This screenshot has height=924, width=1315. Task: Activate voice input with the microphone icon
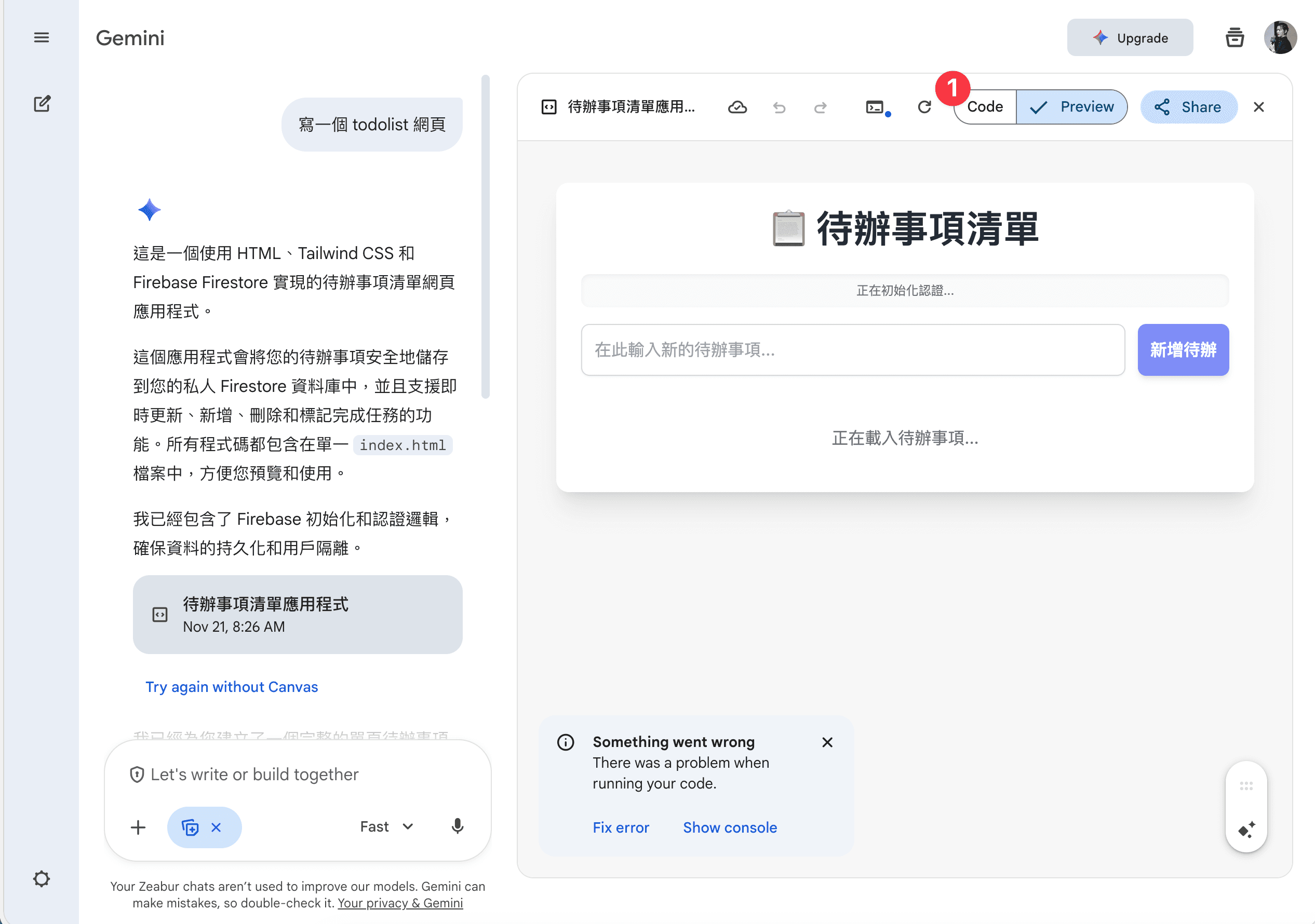pos(457,827)
